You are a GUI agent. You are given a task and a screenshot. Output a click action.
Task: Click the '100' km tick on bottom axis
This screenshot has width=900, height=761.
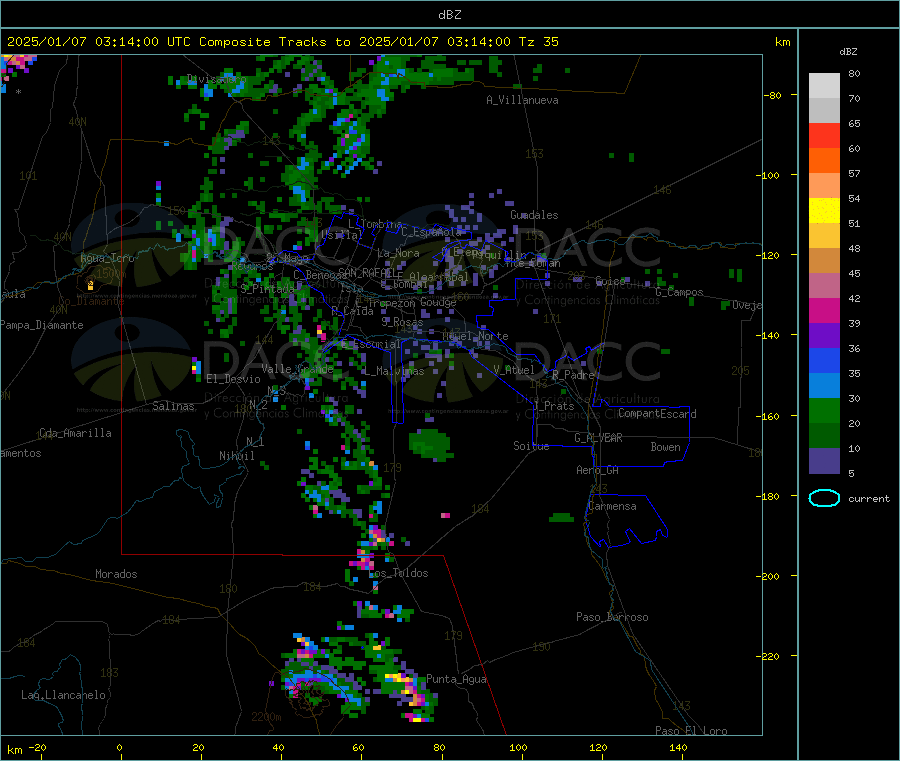pos(518,748)
